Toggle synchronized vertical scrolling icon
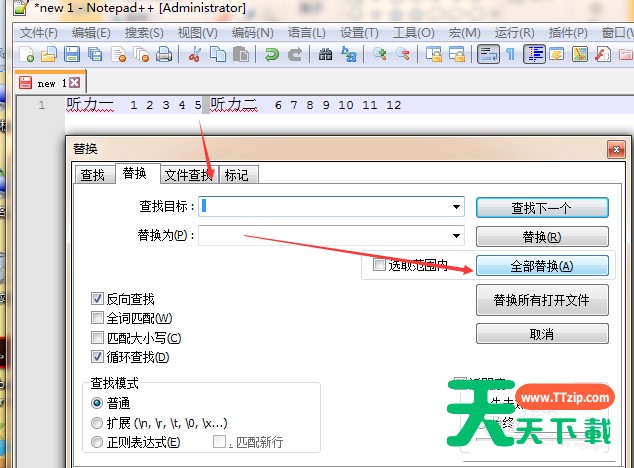Screen dimensions: 634x468 tap(433, 54)
